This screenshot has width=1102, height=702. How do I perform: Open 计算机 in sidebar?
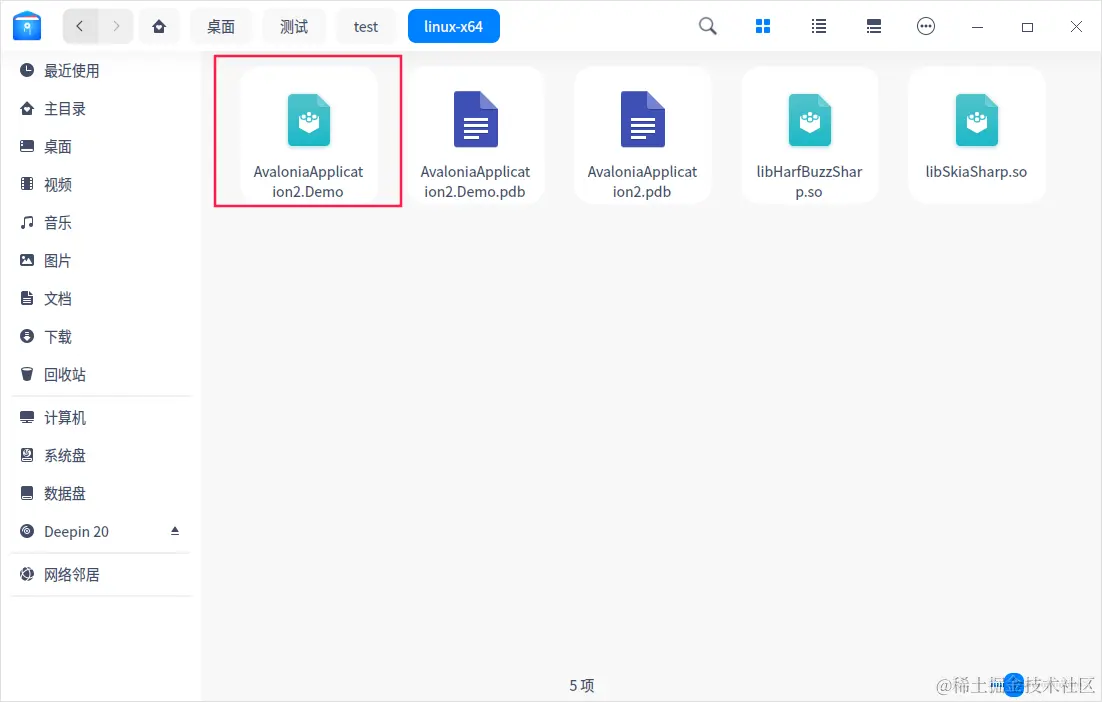click(101, 417)
